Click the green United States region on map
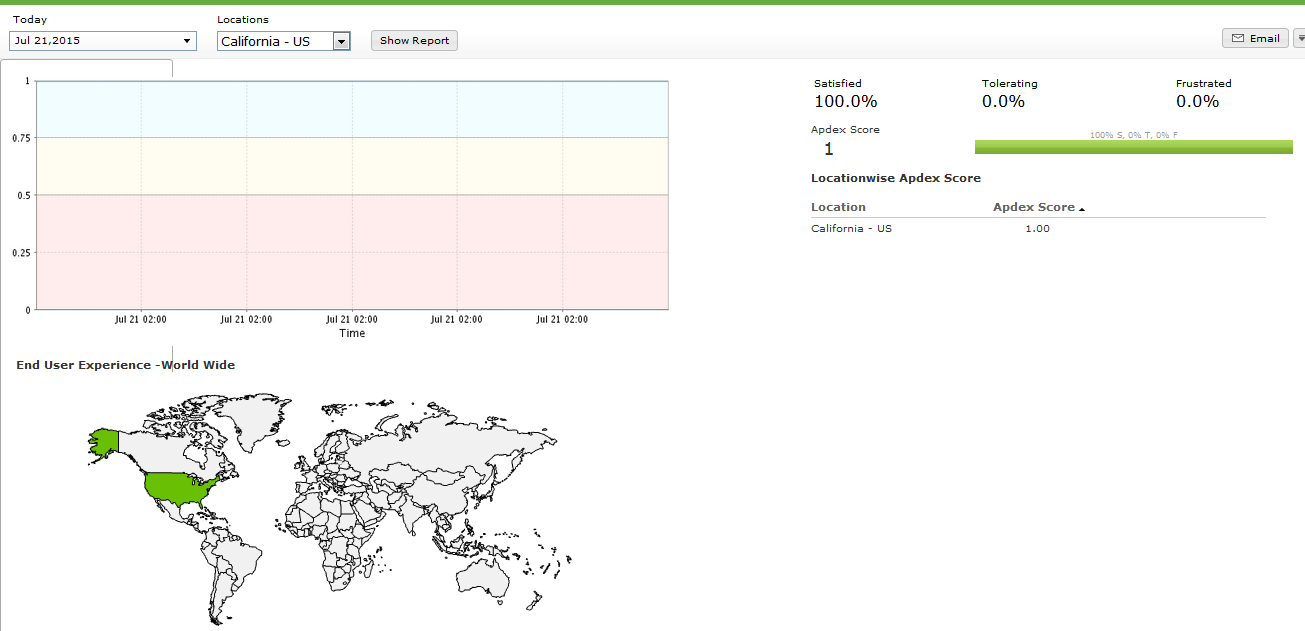The image size is (1305, 631). coord(180,488)
